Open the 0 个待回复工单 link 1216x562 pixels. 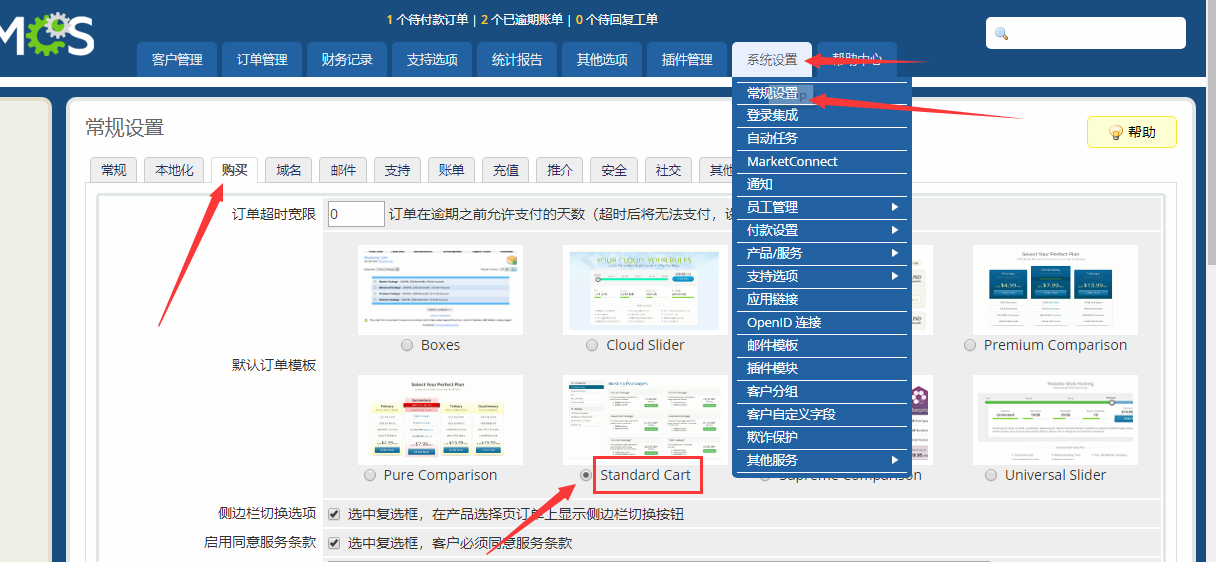(617, 19)
